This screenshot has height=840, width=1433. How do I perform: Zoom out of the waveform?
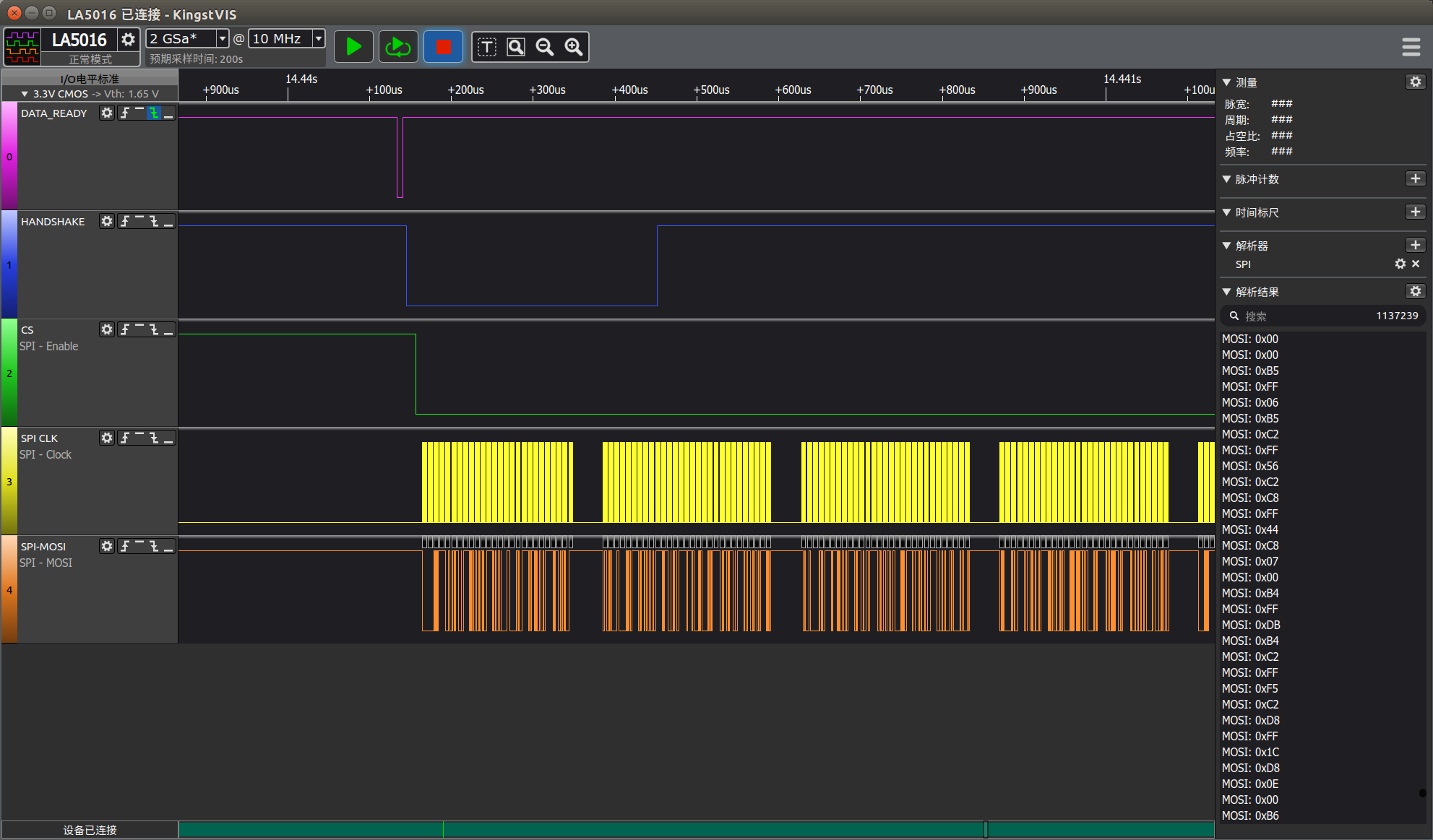545,47
